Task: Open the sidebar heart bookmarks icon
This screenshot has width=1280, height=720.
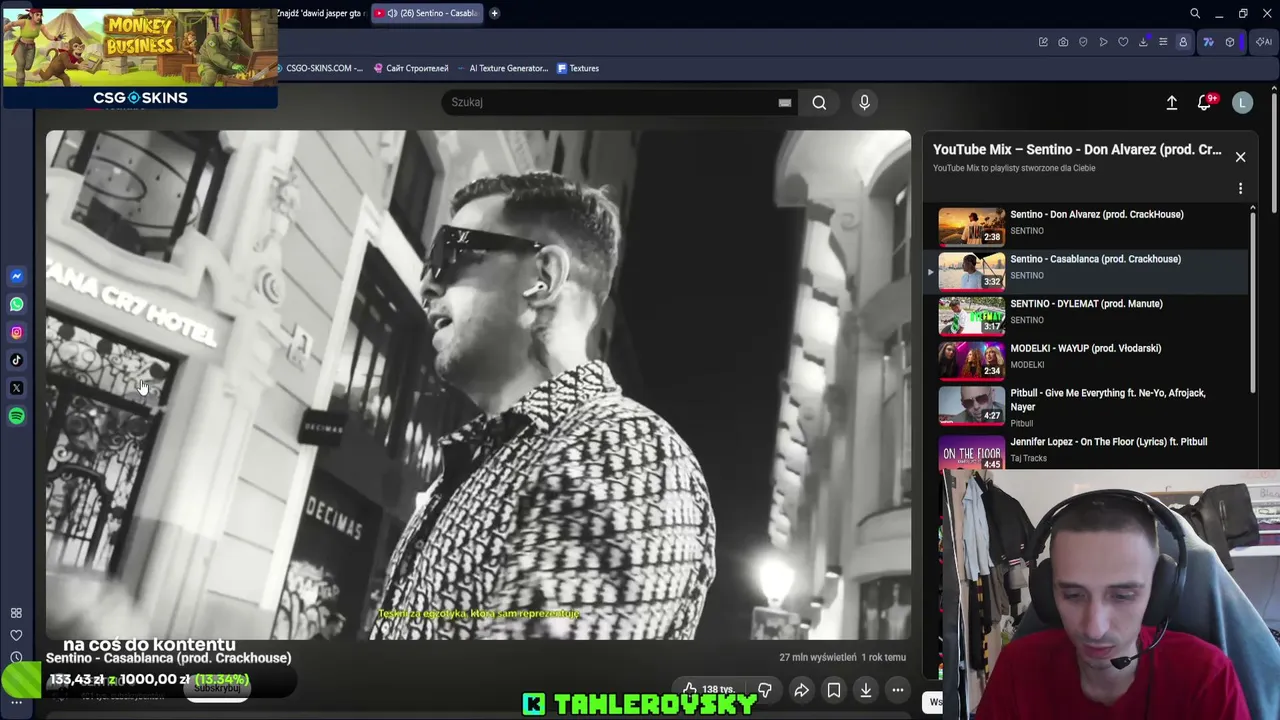Action: pos(16,635)
